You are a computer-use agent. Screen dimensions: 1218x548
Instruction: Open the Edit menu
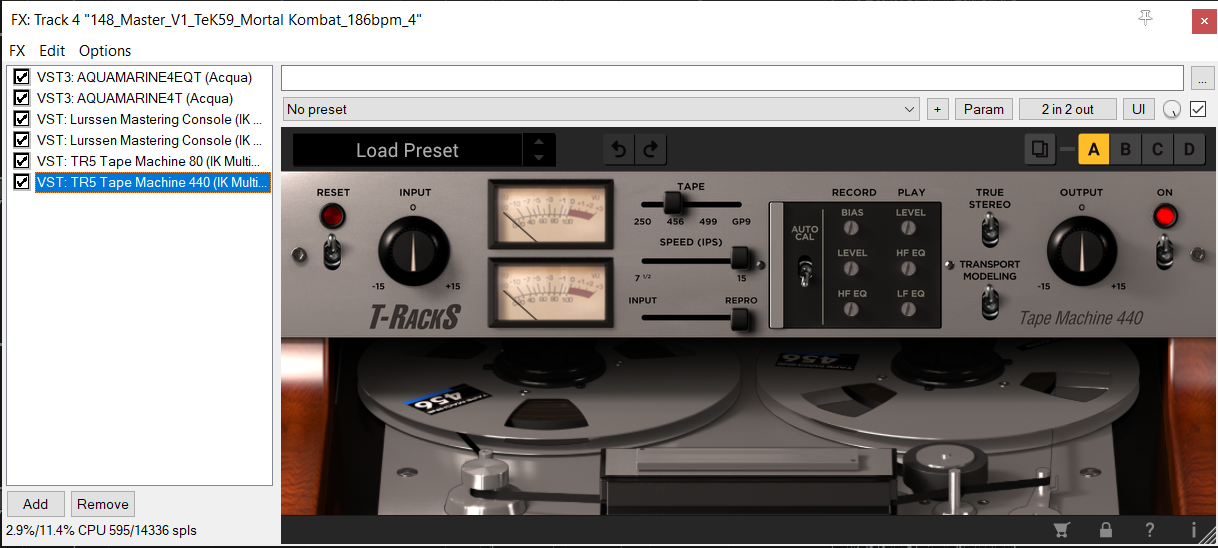point(52,51)
